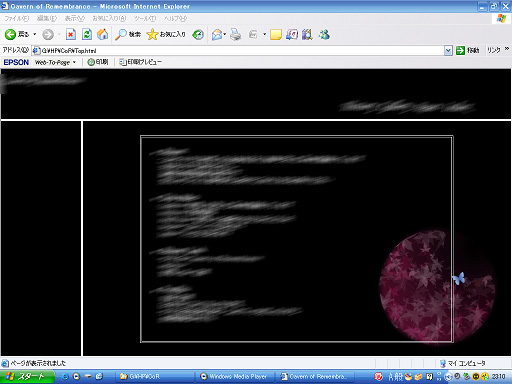Click the green Go button
The image size is (512, 384).
(468, 50)
